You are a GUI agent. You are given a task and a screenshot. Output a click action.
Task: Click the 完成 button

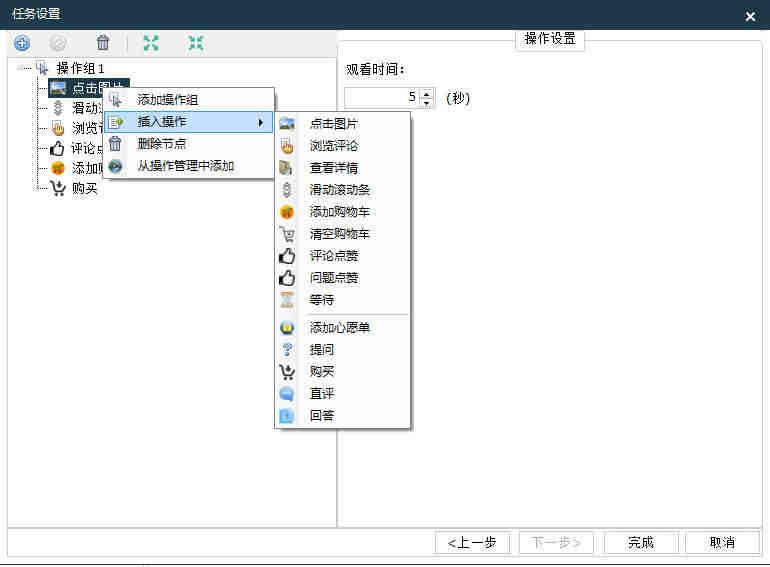point(641,542)
